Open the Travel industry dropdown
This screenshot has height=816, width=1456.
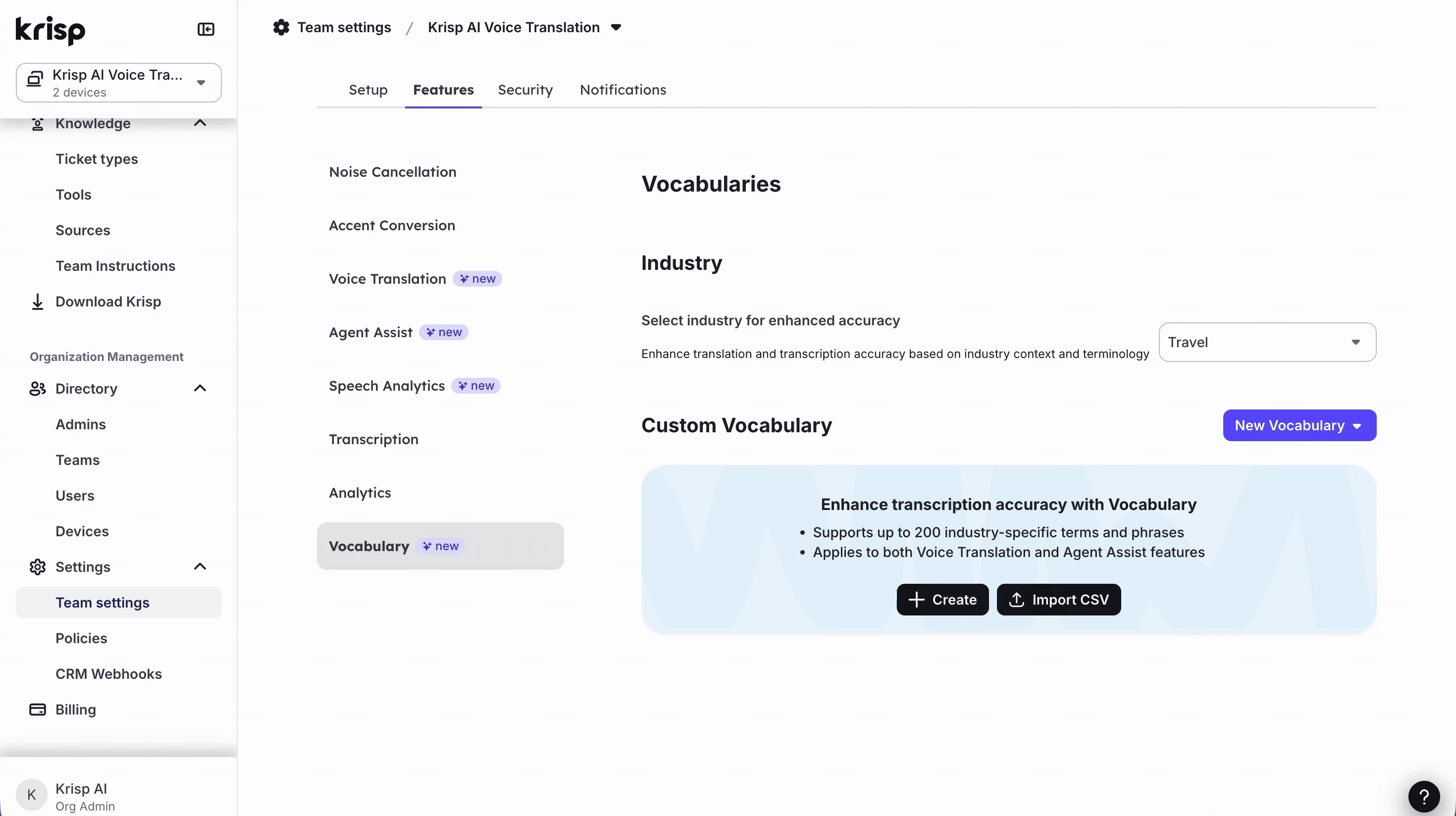point(1267,342)
